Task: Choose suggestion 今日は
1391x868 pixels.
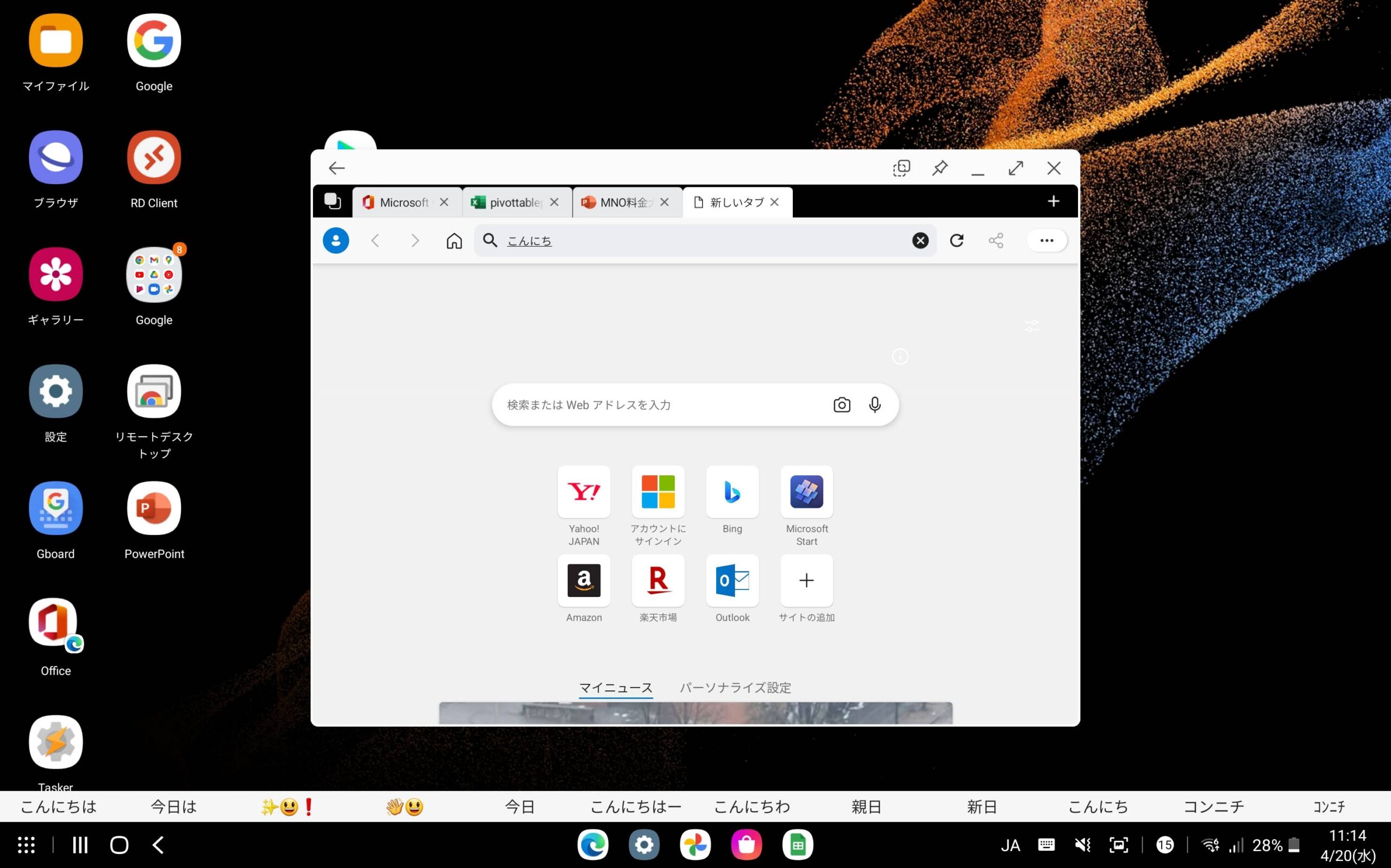Action: point(174,807)
